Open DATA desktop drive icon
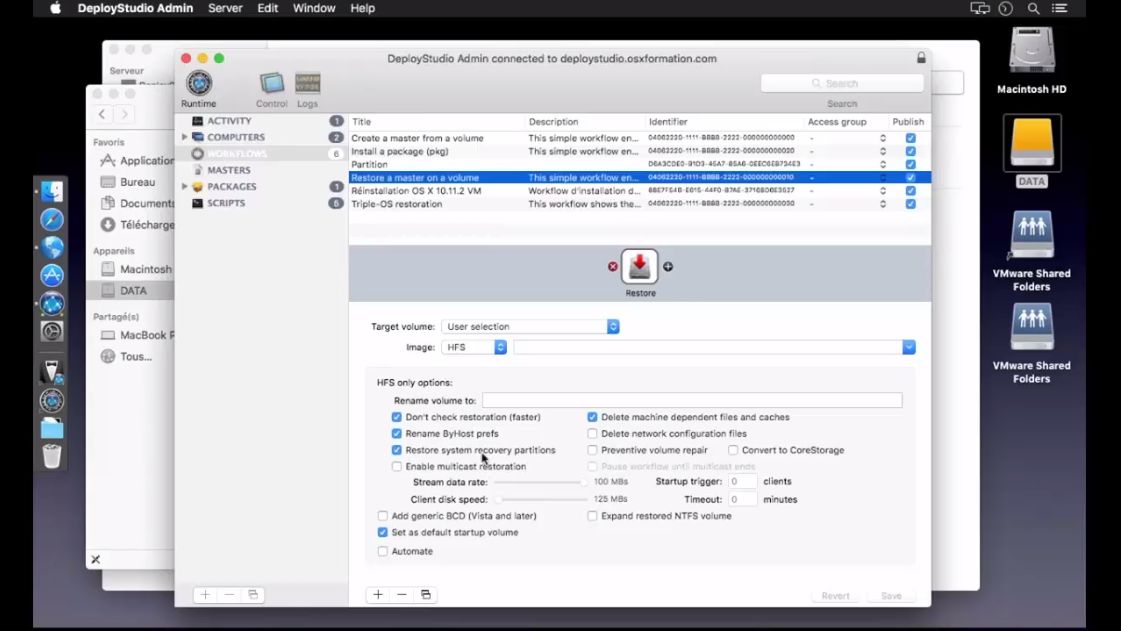This screenshot has width=1121, height=631. tap(1032, 144)
